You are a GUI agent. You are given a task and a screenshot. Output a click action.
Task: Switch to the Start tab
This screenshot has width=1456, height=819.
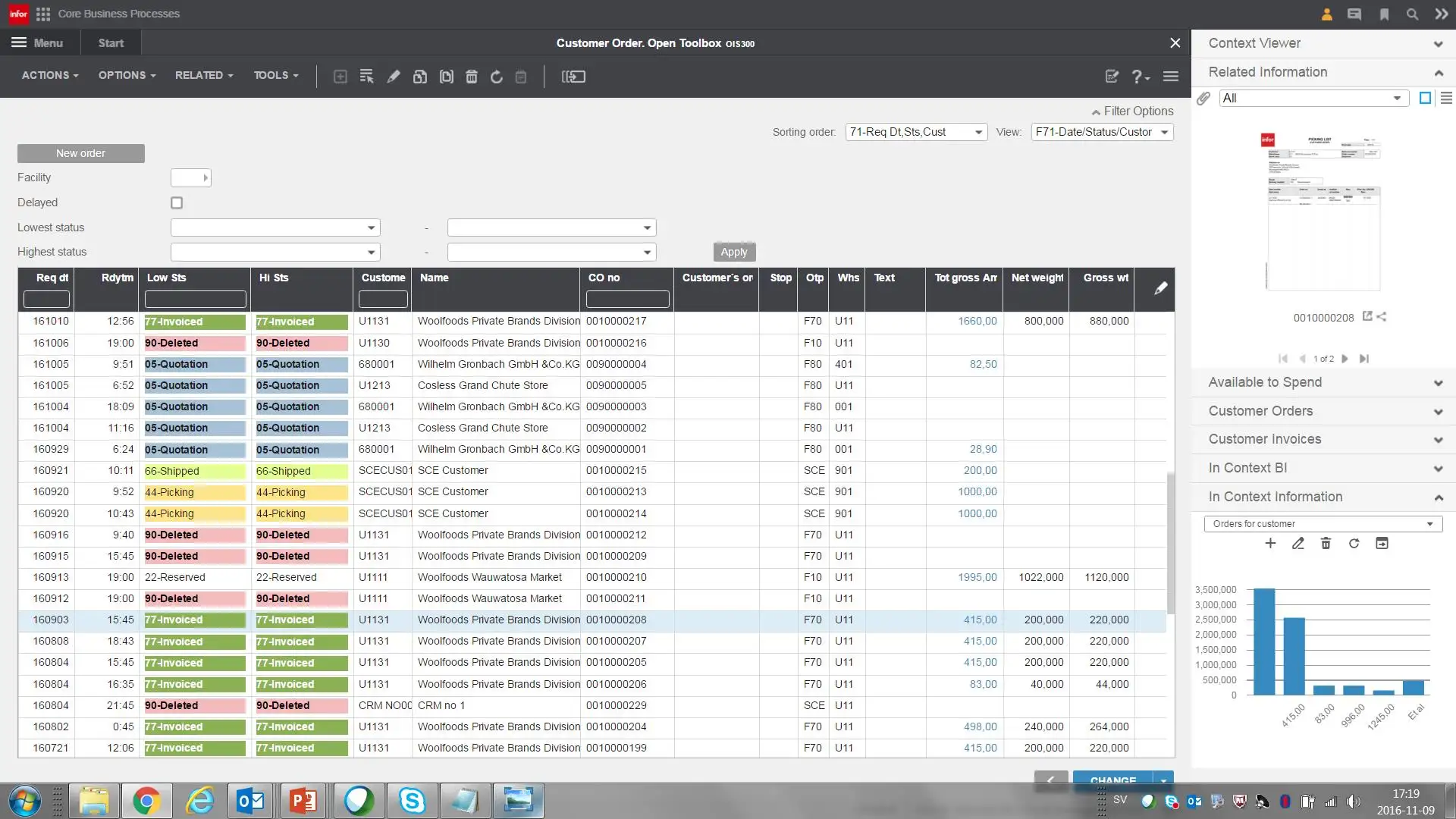111,43
